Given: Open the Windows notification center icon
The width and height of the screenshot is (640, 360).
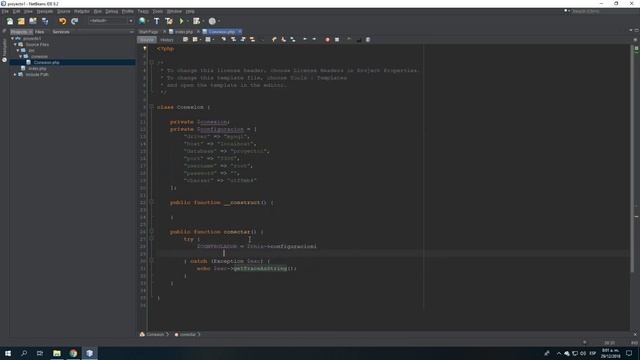Looking at the screenshot, I should point(629,353).
